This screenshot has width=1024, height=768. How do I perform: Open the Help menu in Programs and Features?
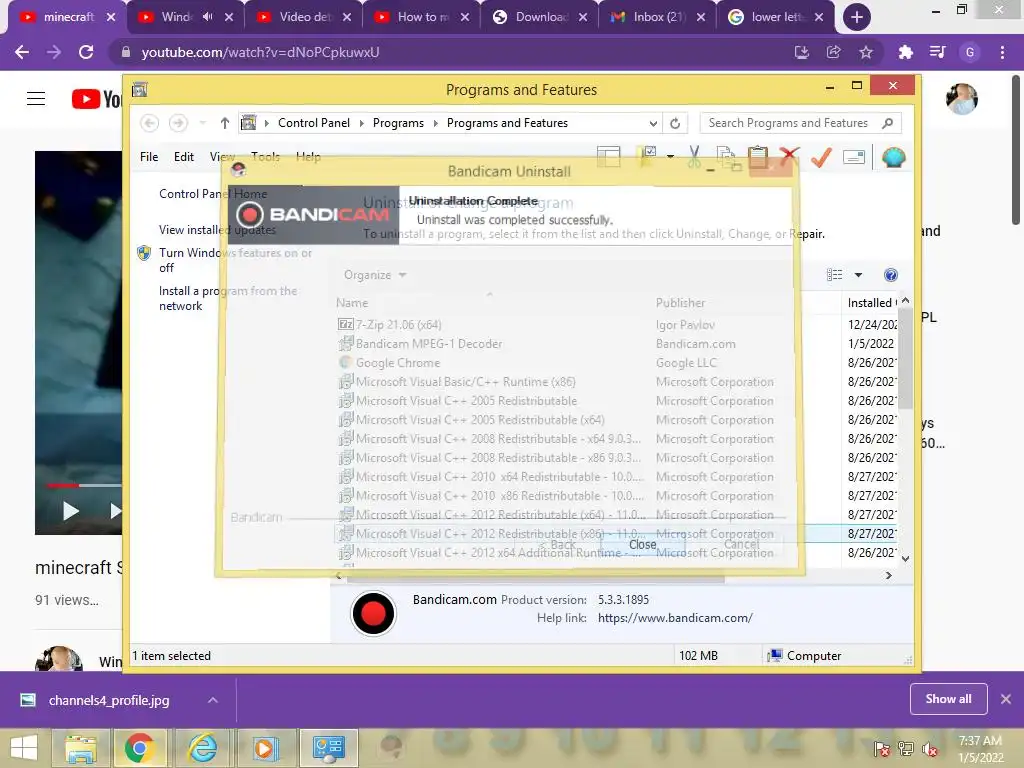click(308, 157)
